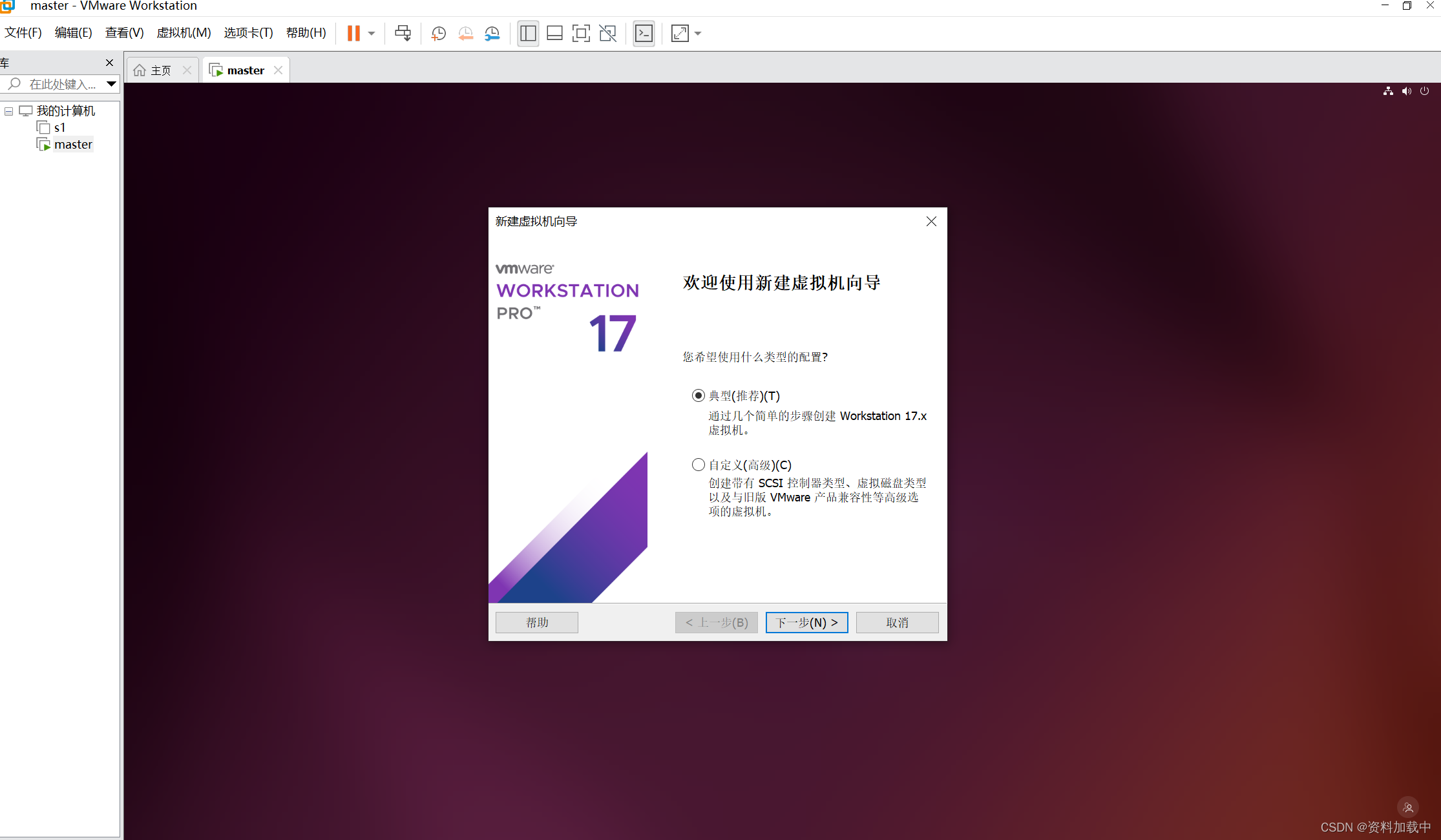Click the home icon on 主页 tab
1441x840 pixels.
(140, 70)
